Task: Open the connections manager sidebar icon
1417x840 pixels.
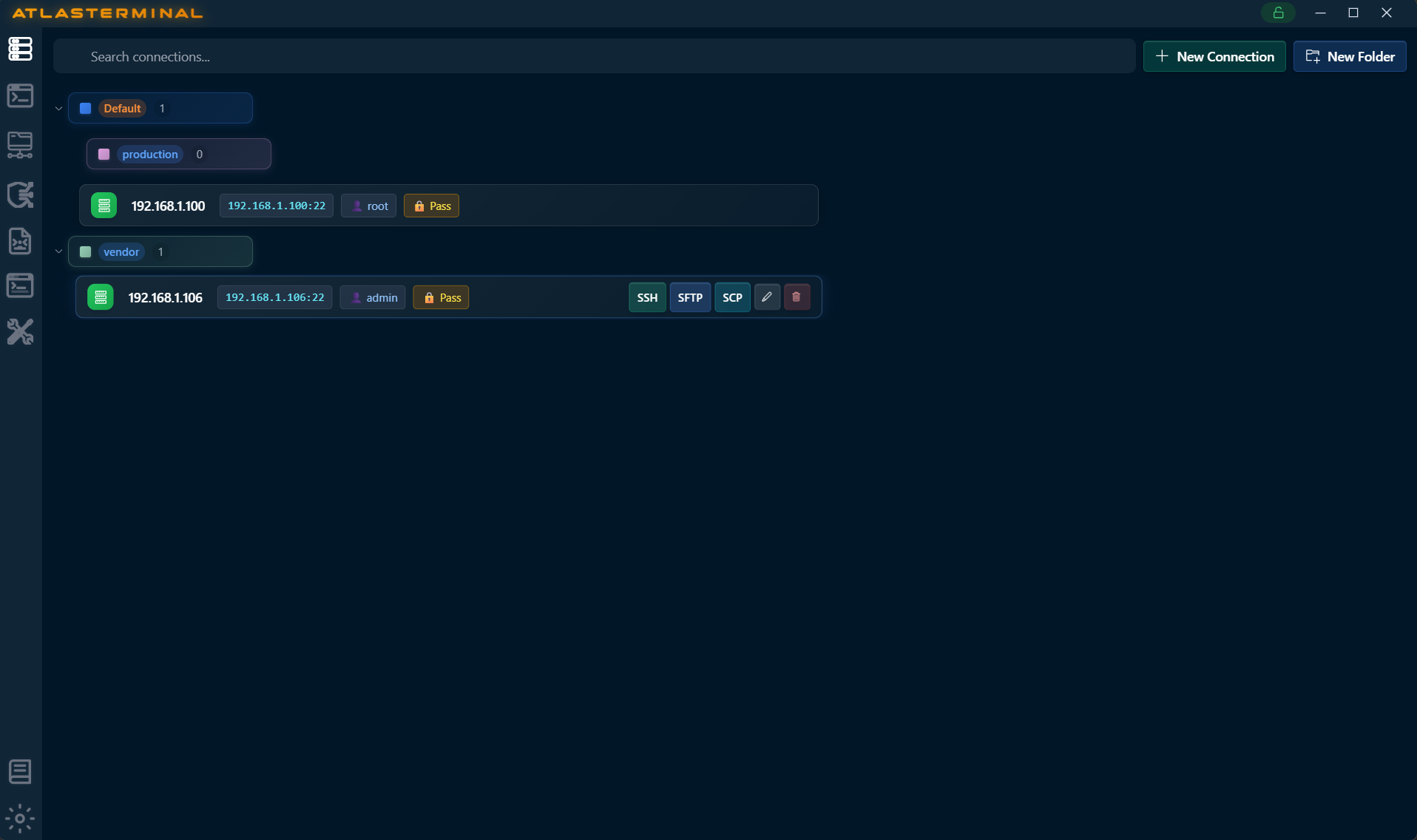Action: [x=20, y=50]
